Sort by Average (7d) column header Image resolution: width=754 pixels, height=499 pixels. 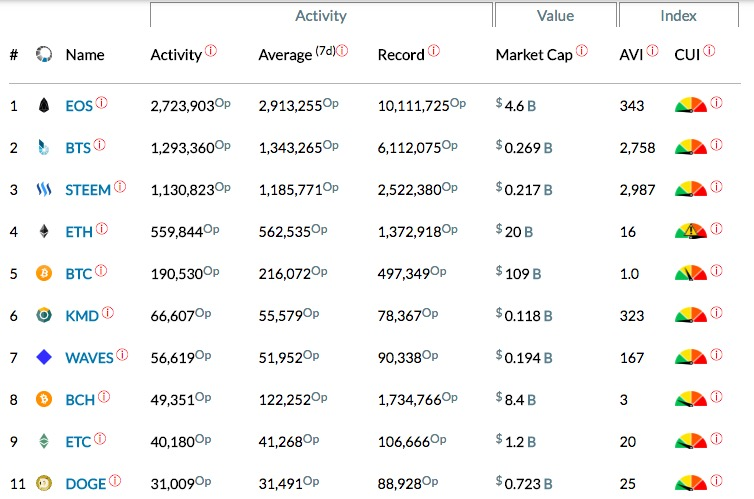tap(297, 54)
